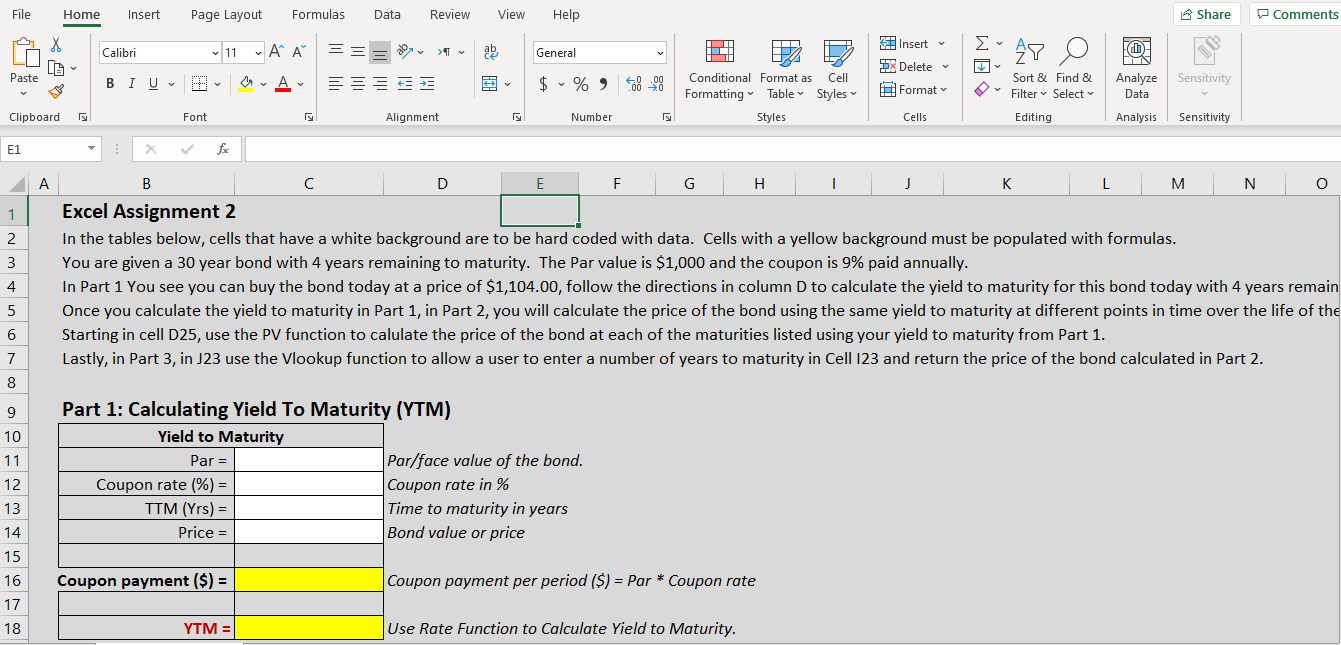Apply the yellow Fill Color swatch
The image size is (1341, 645).
tap(245, 84)
